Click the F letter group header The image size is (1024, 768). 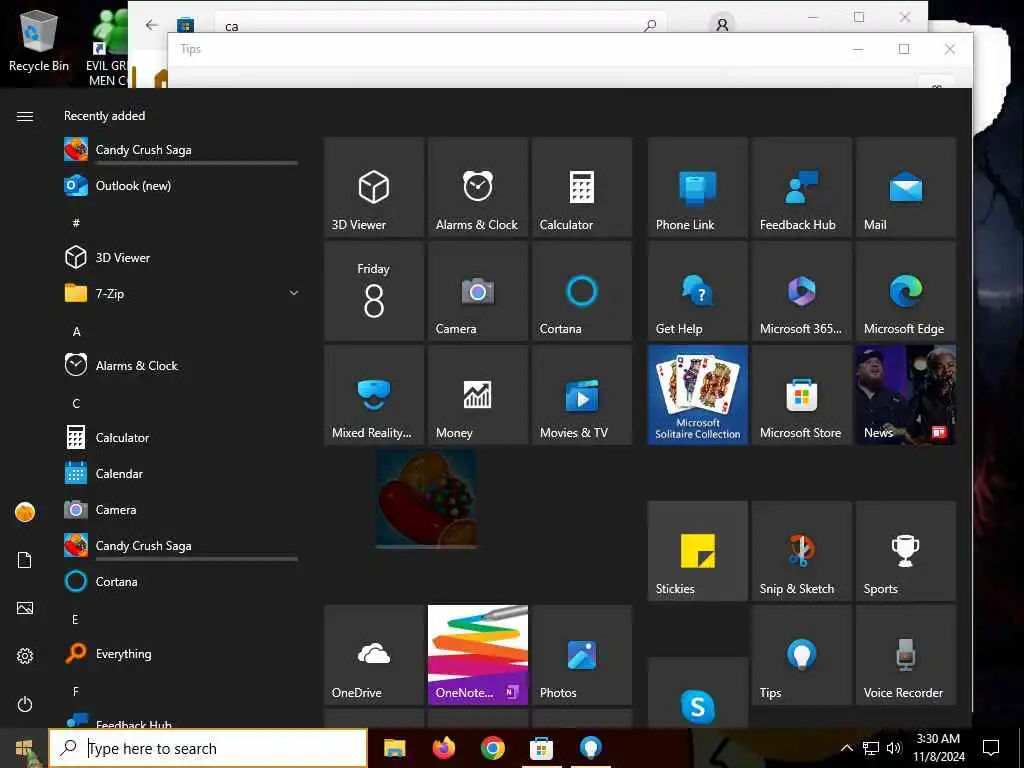pyautogui.click(x=75, y=691)
